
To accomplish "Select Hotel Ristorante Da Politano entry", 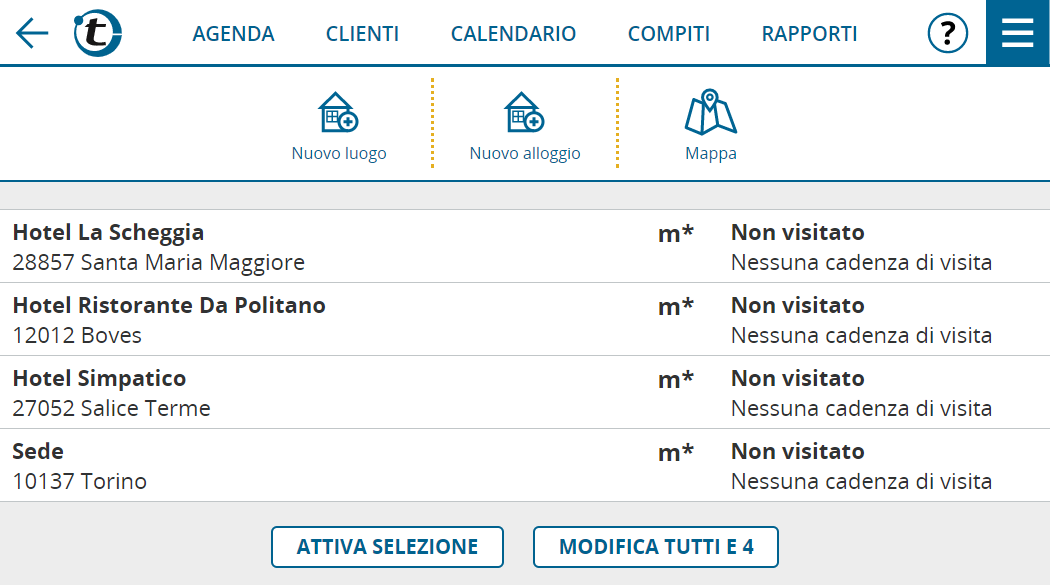I will [525, 319].
